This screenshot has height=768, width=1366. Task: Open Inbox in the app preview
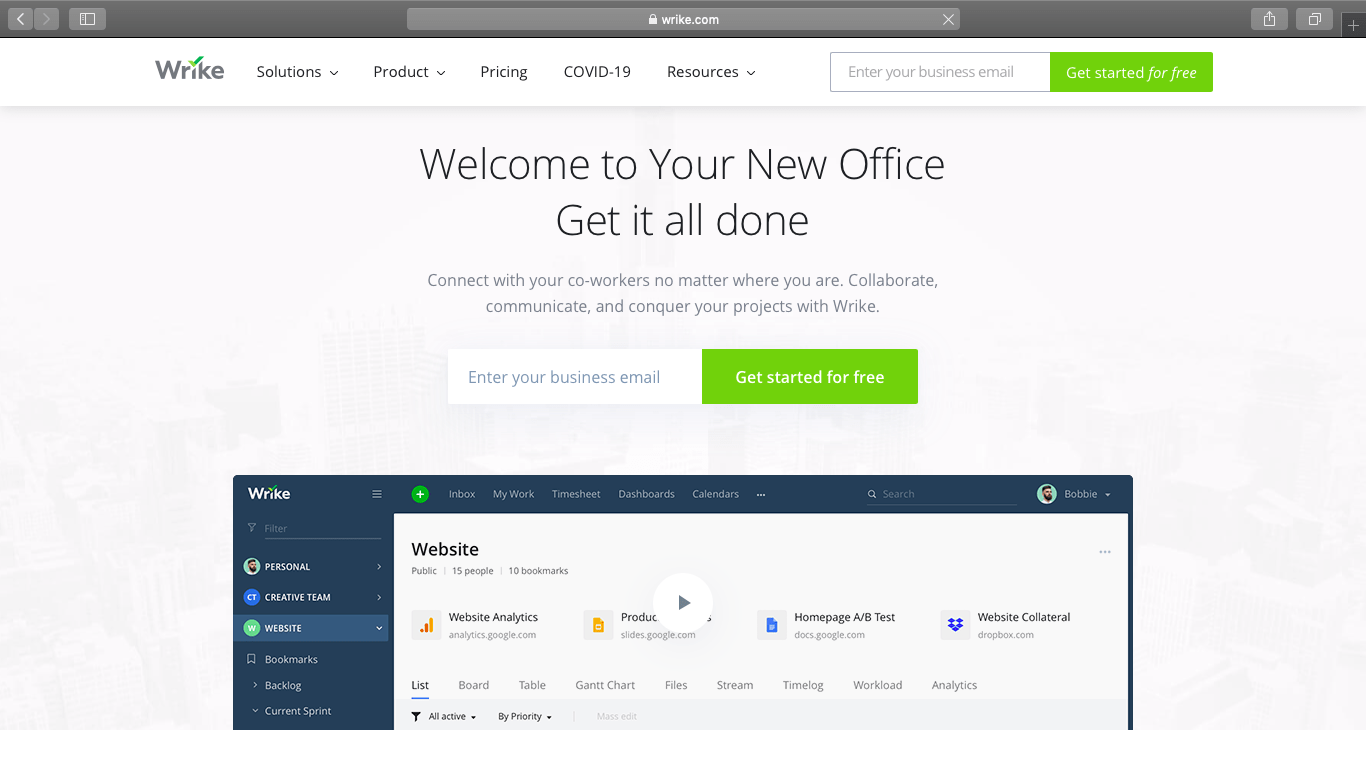[462, 494]
